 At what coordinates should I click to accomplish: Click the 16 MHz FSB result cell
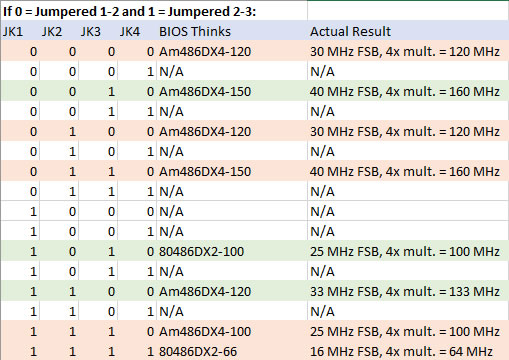point(408,351)
